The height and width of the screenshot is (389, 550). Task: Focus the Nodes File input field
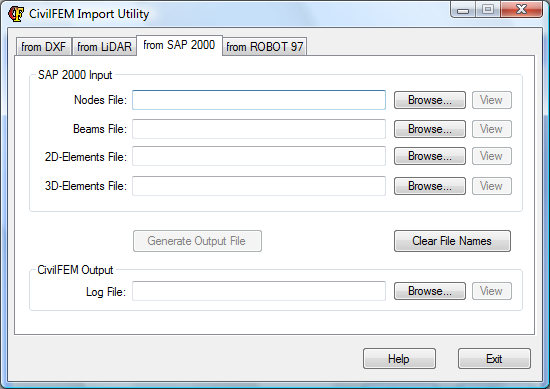point(259,100)
